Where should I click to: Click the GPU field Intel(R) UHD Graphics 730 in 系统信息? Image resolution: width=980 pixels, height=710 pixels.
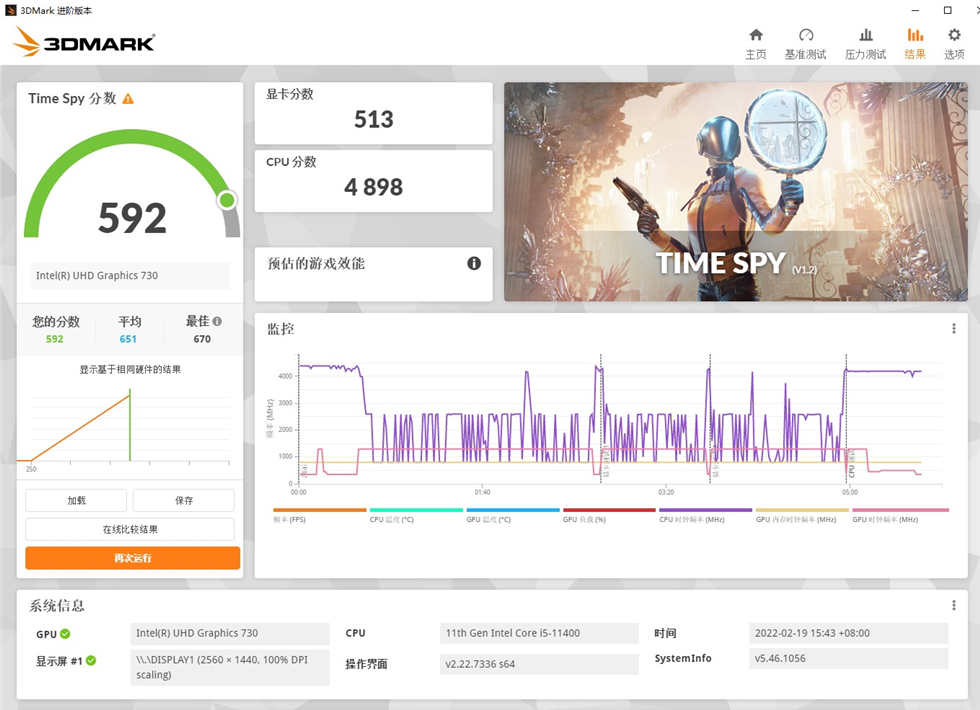tap(229, 633)
